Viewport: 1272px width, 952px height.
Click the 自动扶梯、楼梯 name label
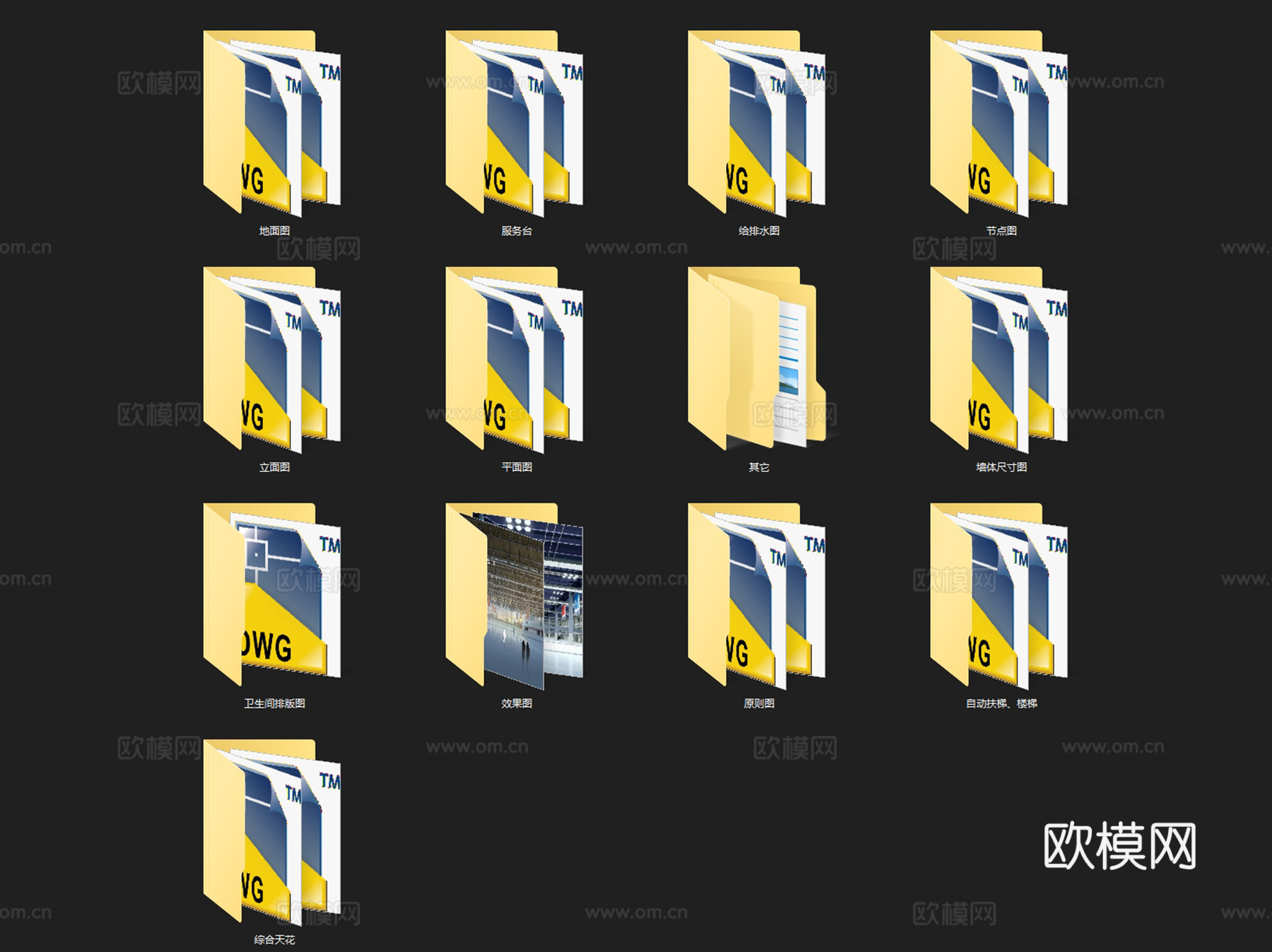pos(1001,704)
